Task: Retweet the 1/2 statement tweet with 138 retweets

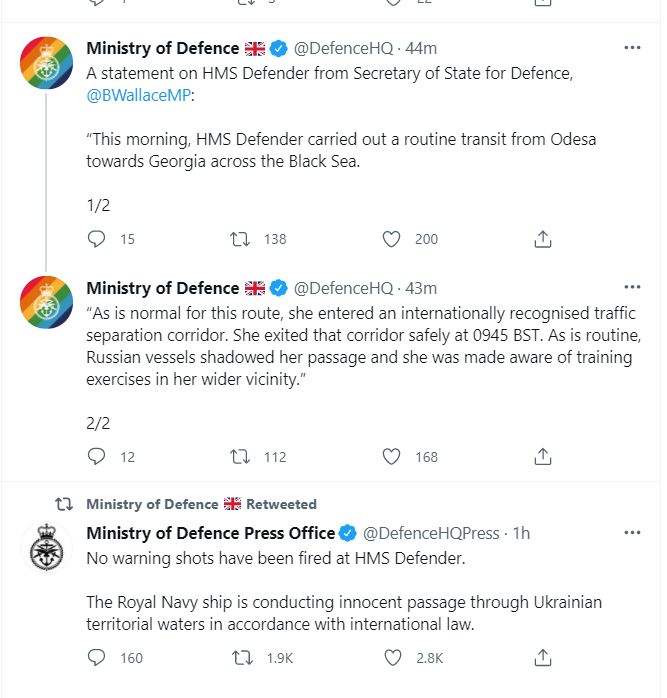Action: 240,239
